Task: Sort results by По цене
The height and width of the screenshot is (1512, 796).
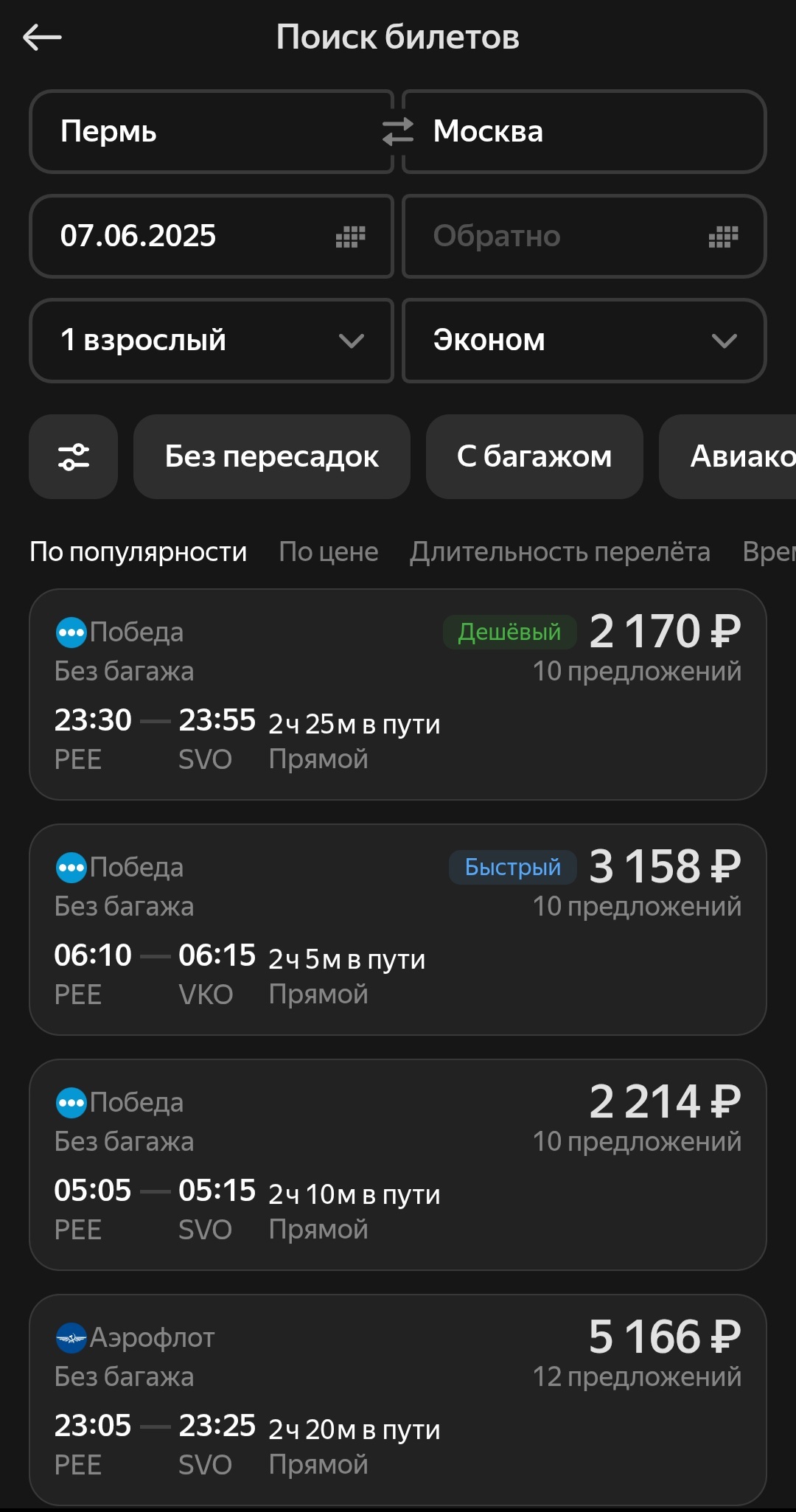Action: [x=329, y=551]
